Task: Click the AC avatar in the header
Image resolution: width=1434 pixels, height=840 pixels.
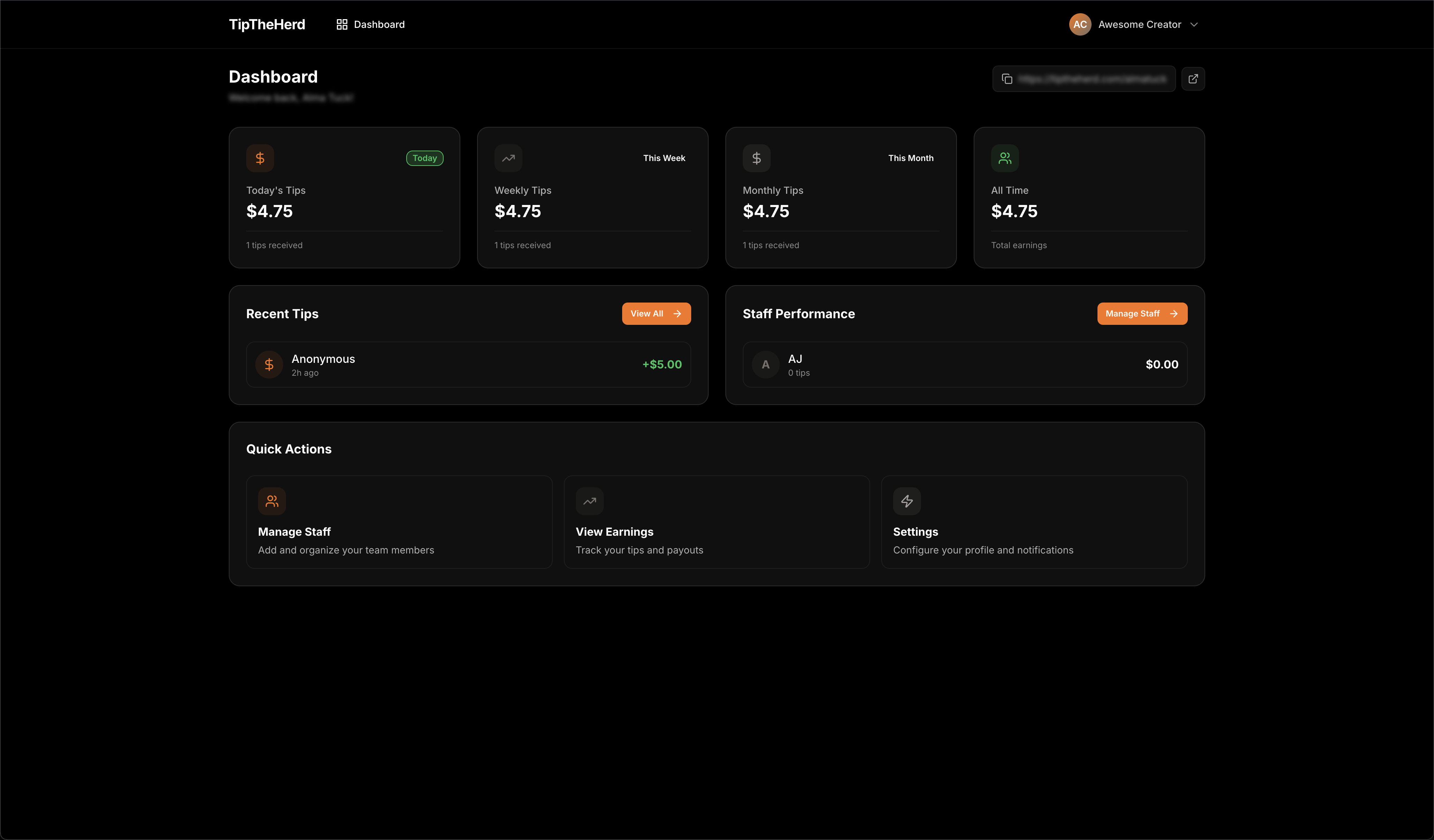Action: coord(1079,24)
